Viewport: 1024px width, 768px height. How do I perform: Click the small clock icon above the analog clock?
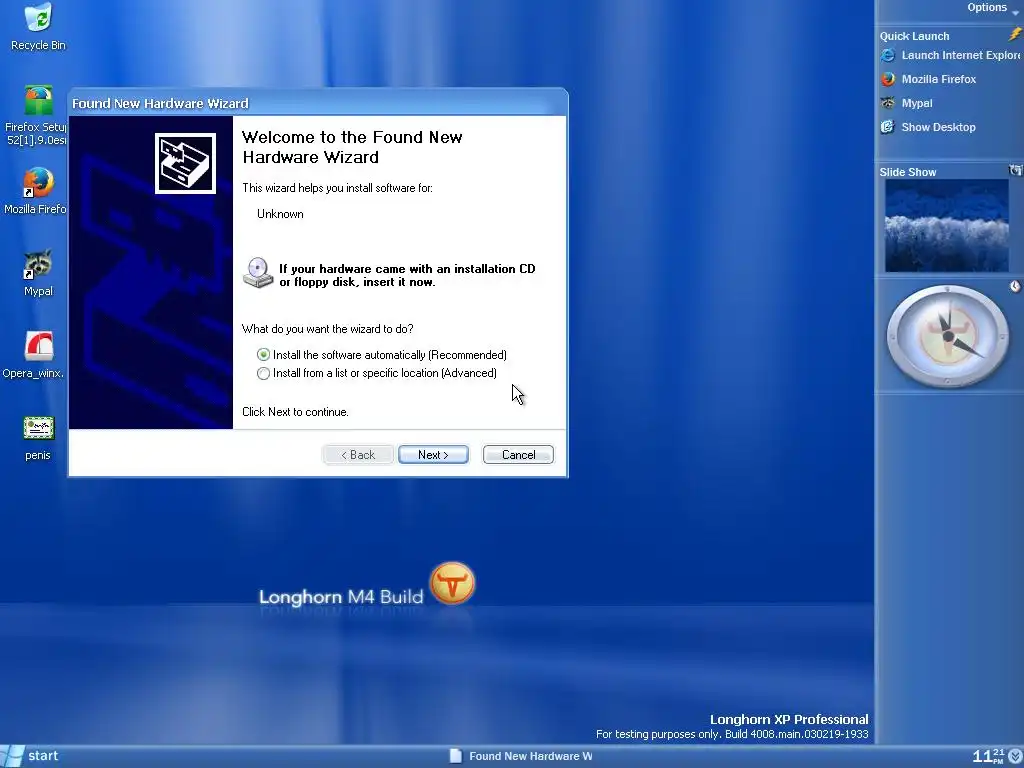1015,286
